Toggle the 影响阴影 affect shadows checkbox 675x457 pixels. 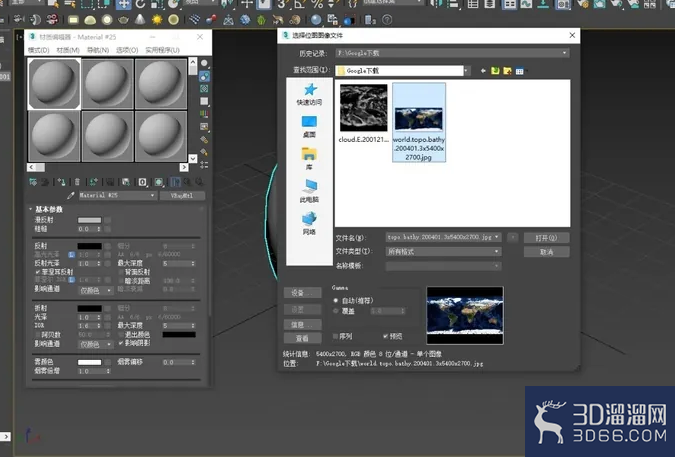[x=121, y=343]
